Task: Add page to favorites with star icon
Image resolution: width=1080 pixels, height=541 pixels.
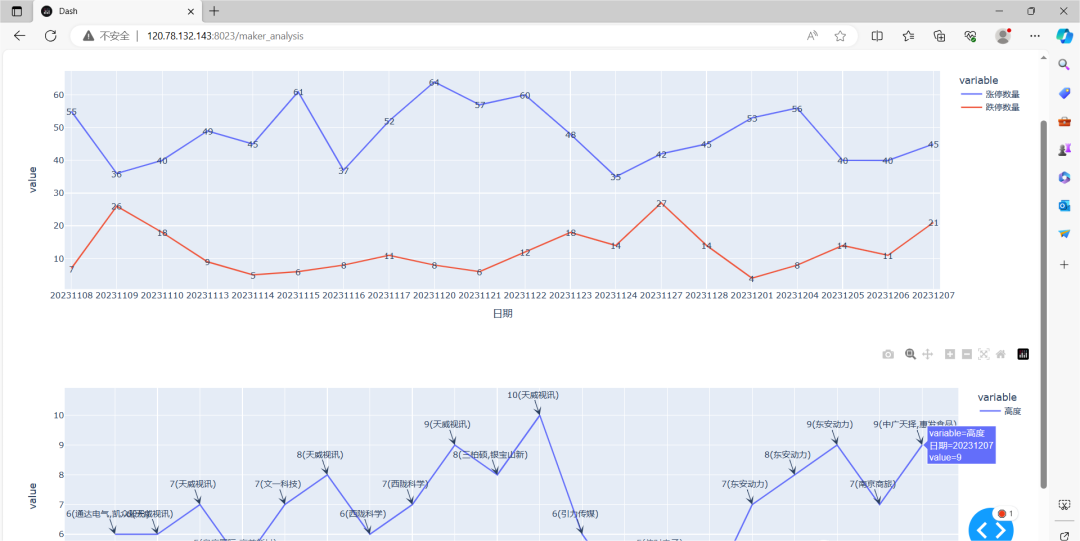Action: (x=840, y=36)
